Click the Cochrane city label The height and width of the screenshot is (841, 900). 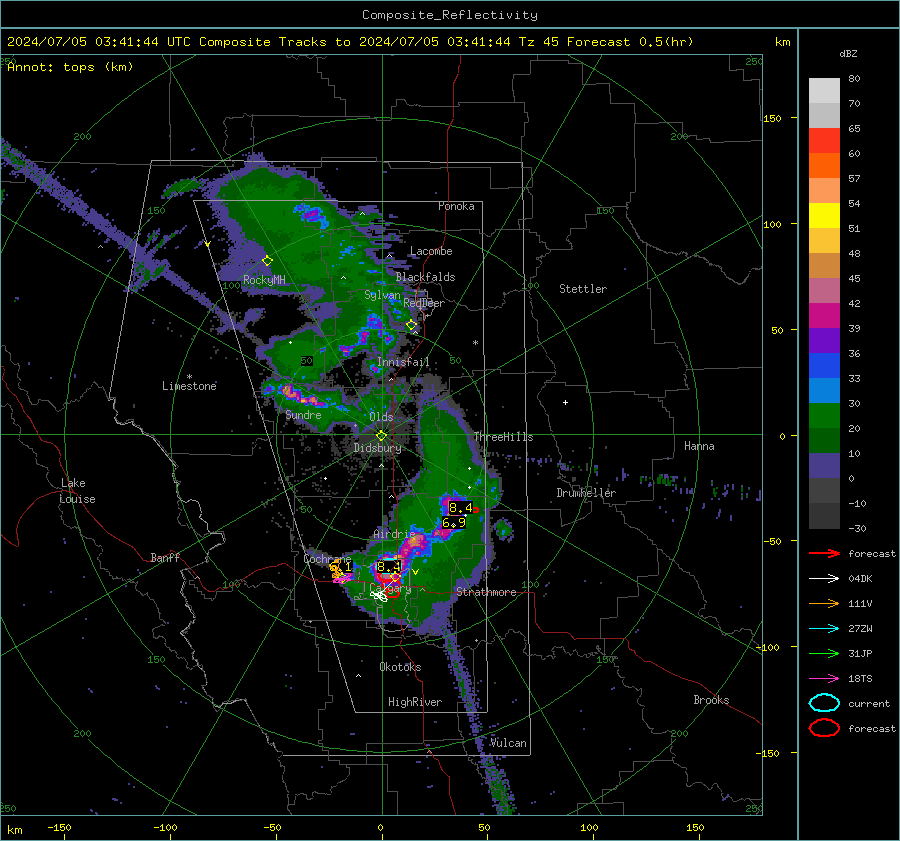click(327, 559)
